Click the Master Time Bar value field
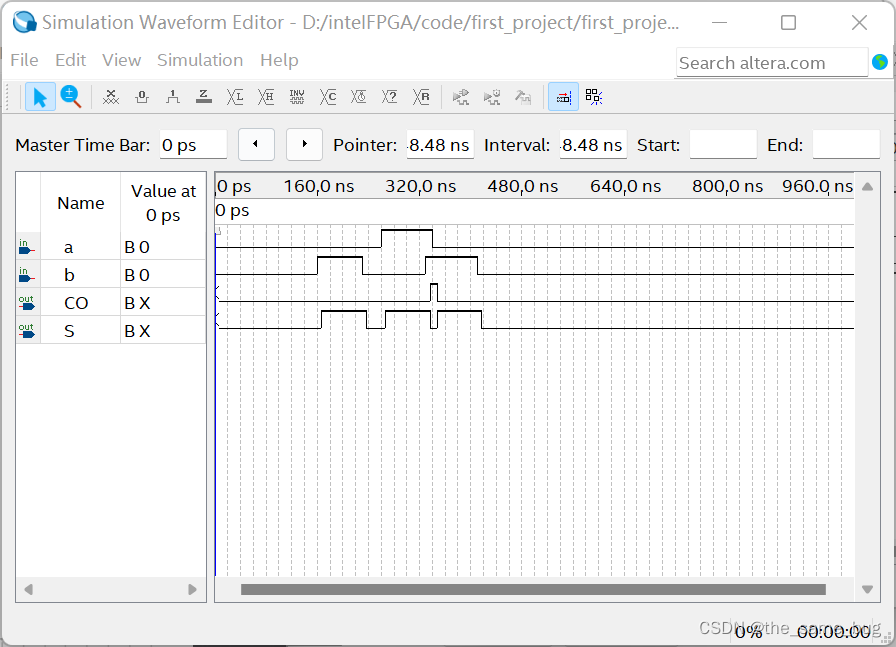Screen dimensions: 896x647 (193, 145)
